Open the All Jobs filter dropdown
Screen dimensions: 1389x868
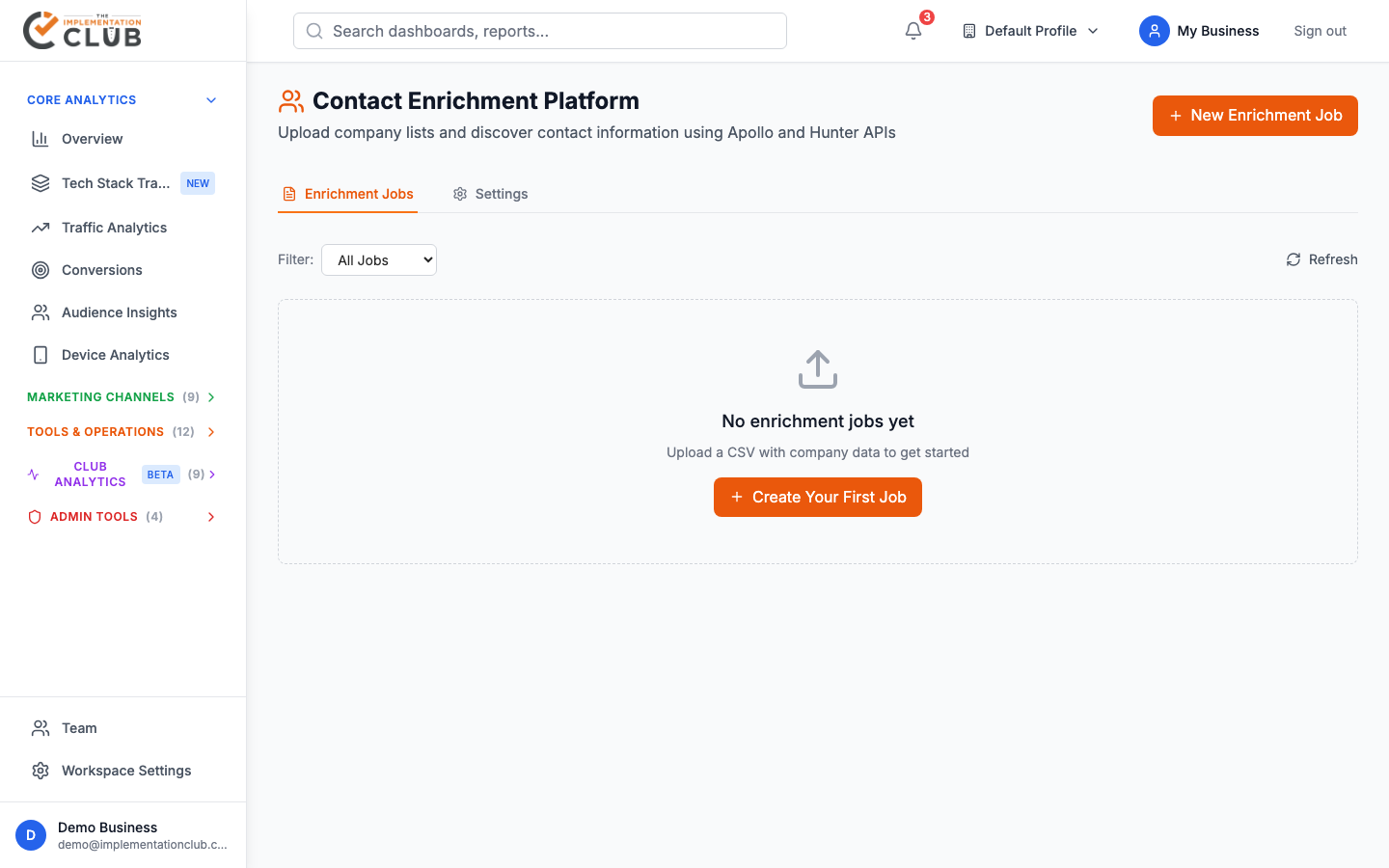(x=378, y=259)
